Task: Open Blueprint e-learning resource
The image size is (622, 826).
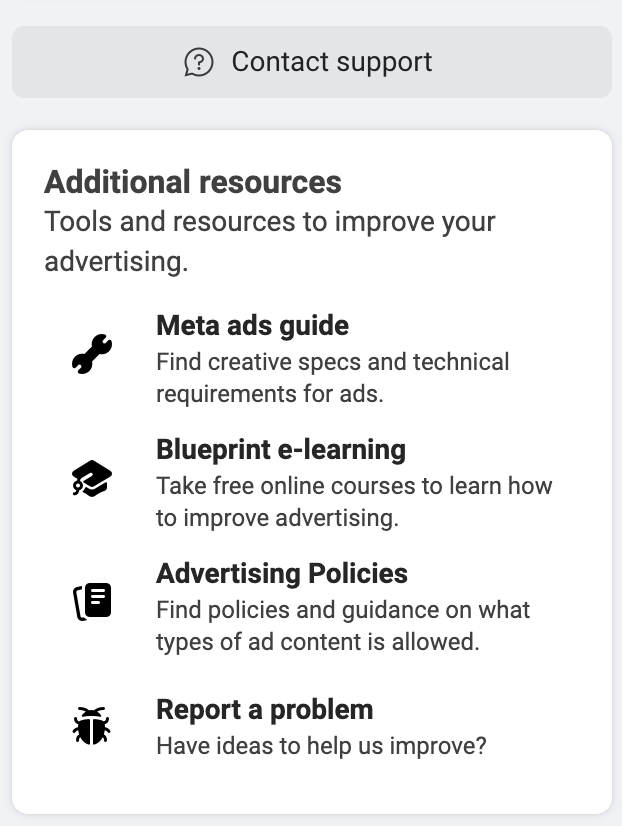Action: [281, 449]
